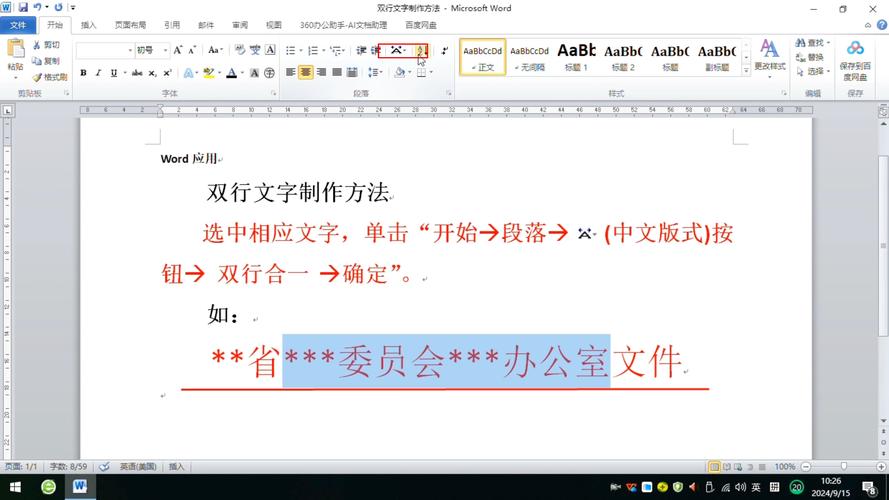Screen dimensions: 889x500
Task: Click the Sort A-Z icon
Action: pos(421,50)
